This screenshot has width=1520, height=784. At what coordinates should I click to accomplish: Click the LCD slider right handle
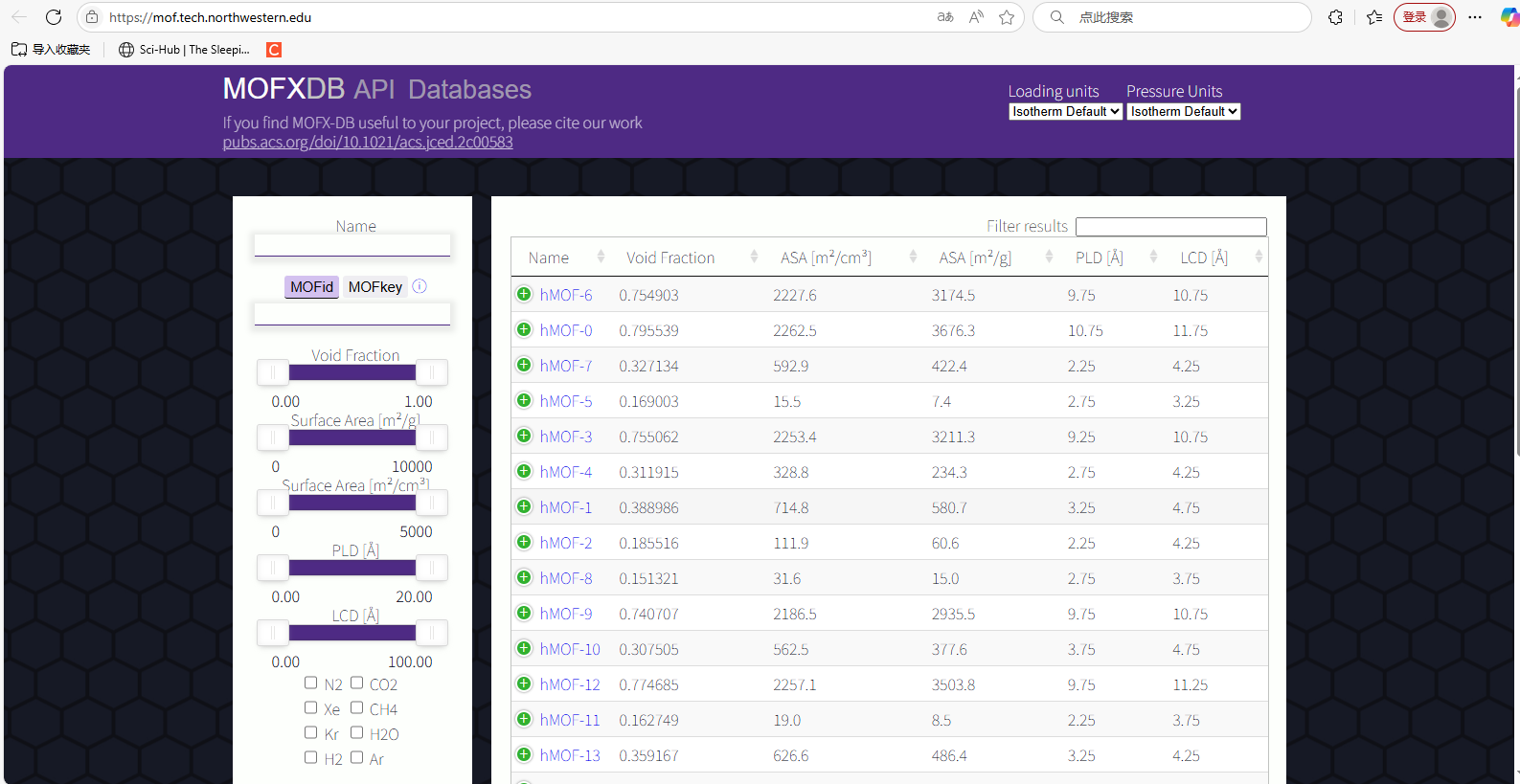432,633
